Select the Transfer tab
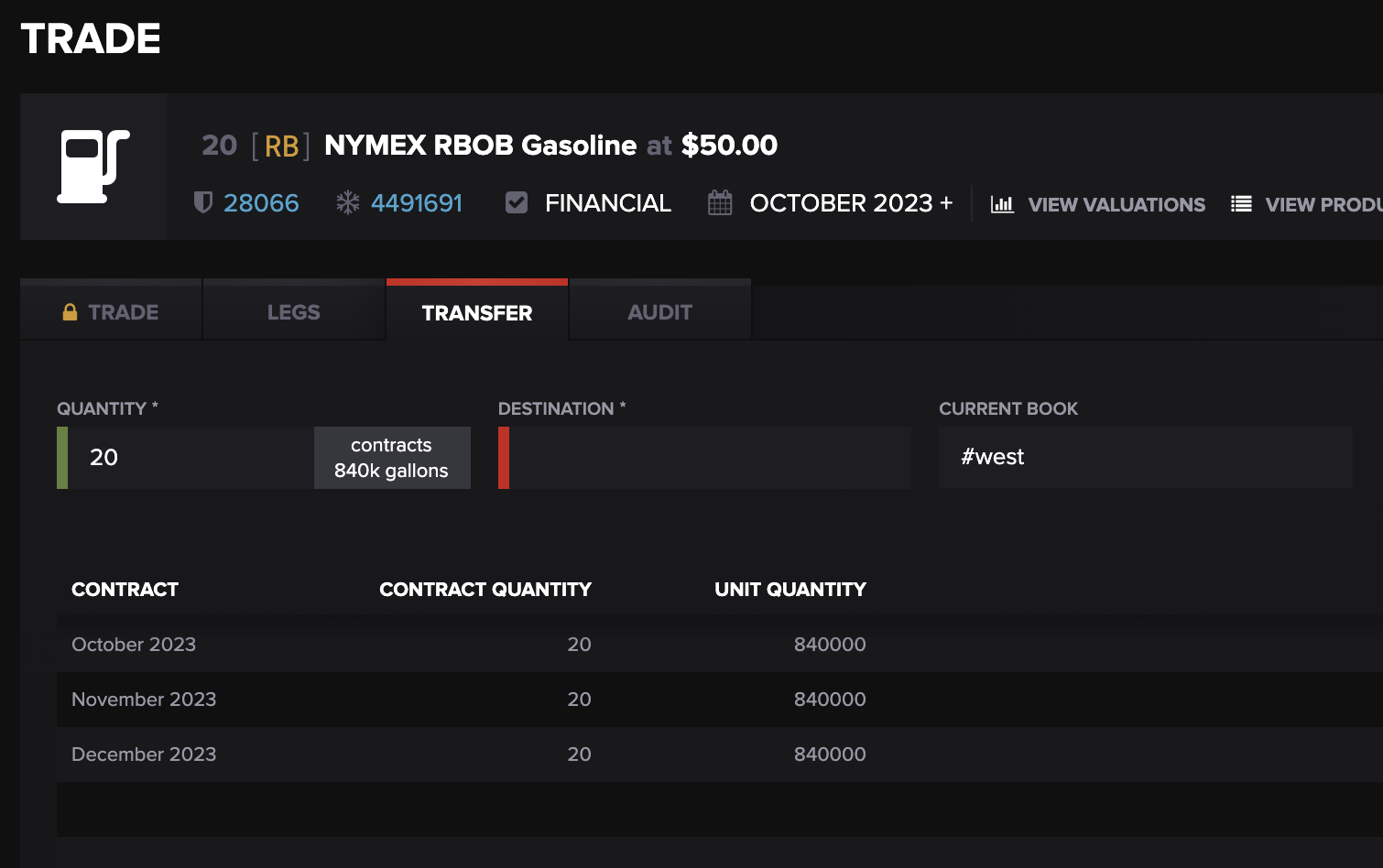 (x=476, y=312)
